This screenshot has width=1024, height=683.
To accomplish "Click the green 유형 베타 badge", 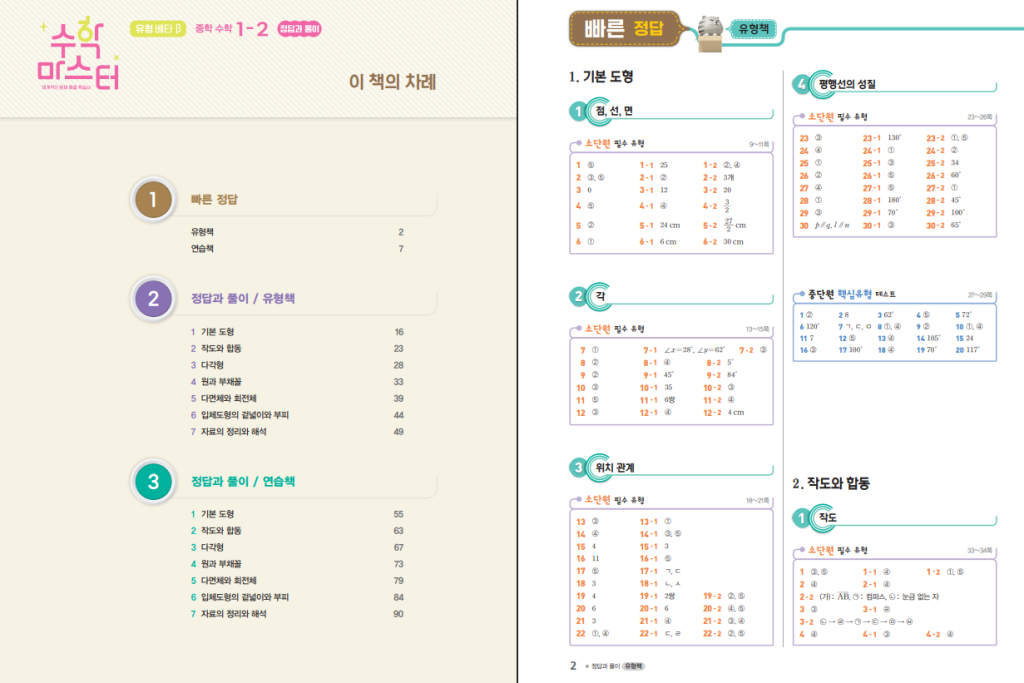I will click(x=158, y=29).
